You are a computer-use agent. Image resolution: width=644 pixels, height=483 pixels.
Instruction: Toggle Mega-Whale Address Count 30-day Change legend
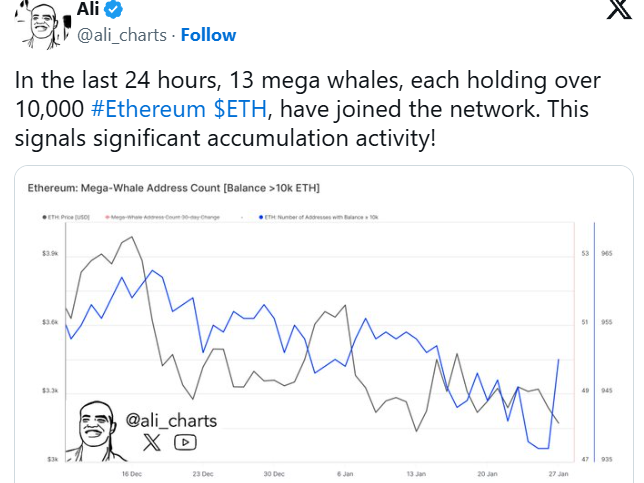coord(163,217)
